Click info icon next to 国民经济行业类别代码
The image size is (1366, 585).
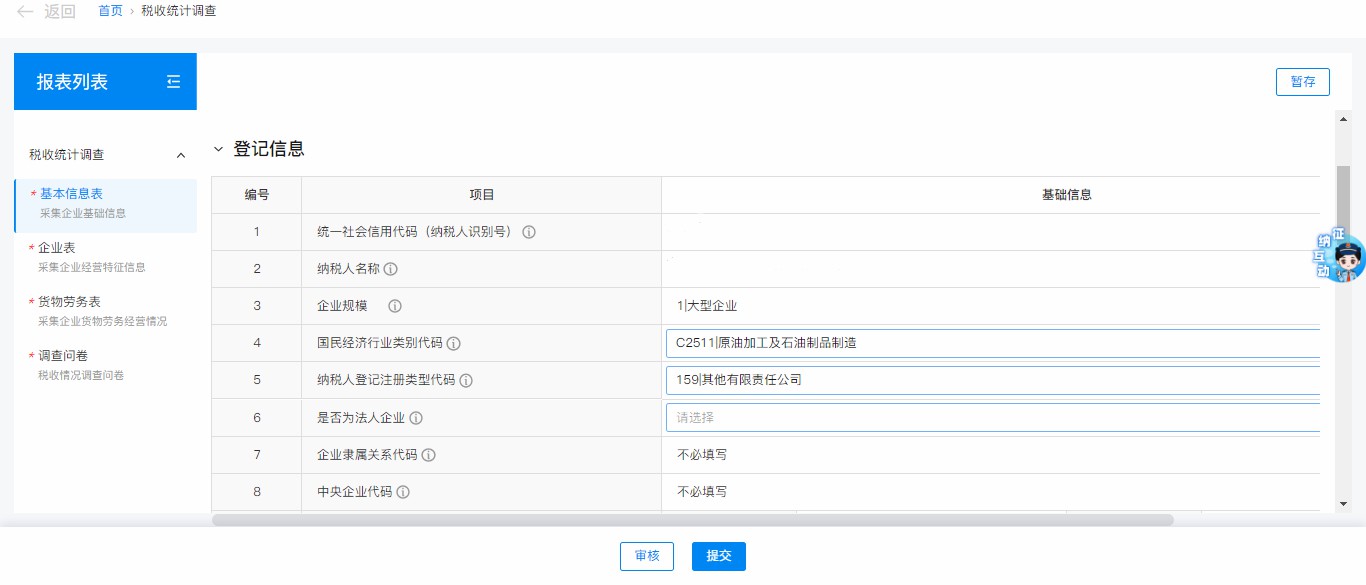coord(453,343)
